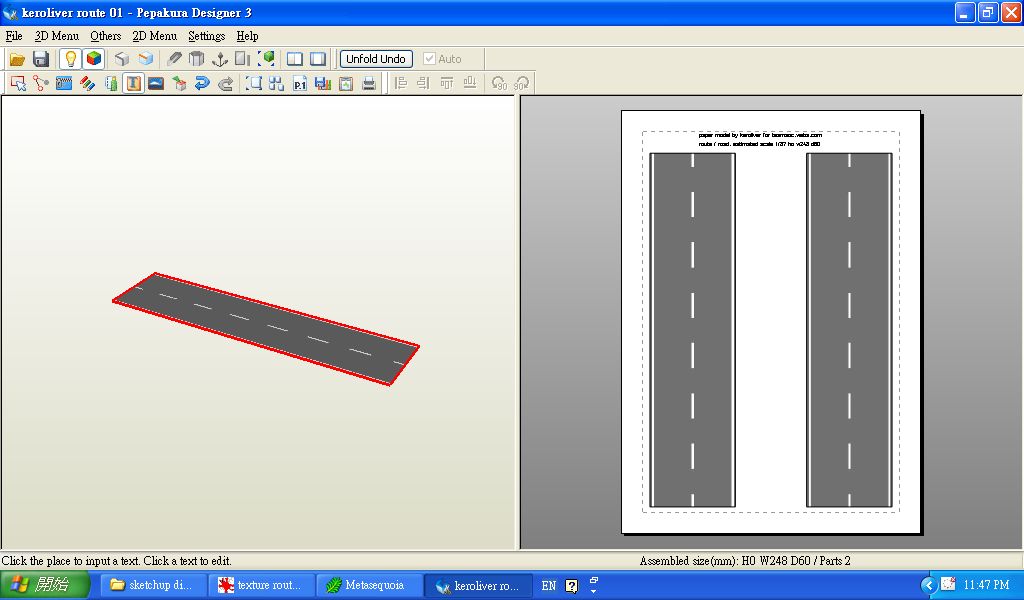Switch to Metasequoia in the taskbar

(x=369, y=585)
